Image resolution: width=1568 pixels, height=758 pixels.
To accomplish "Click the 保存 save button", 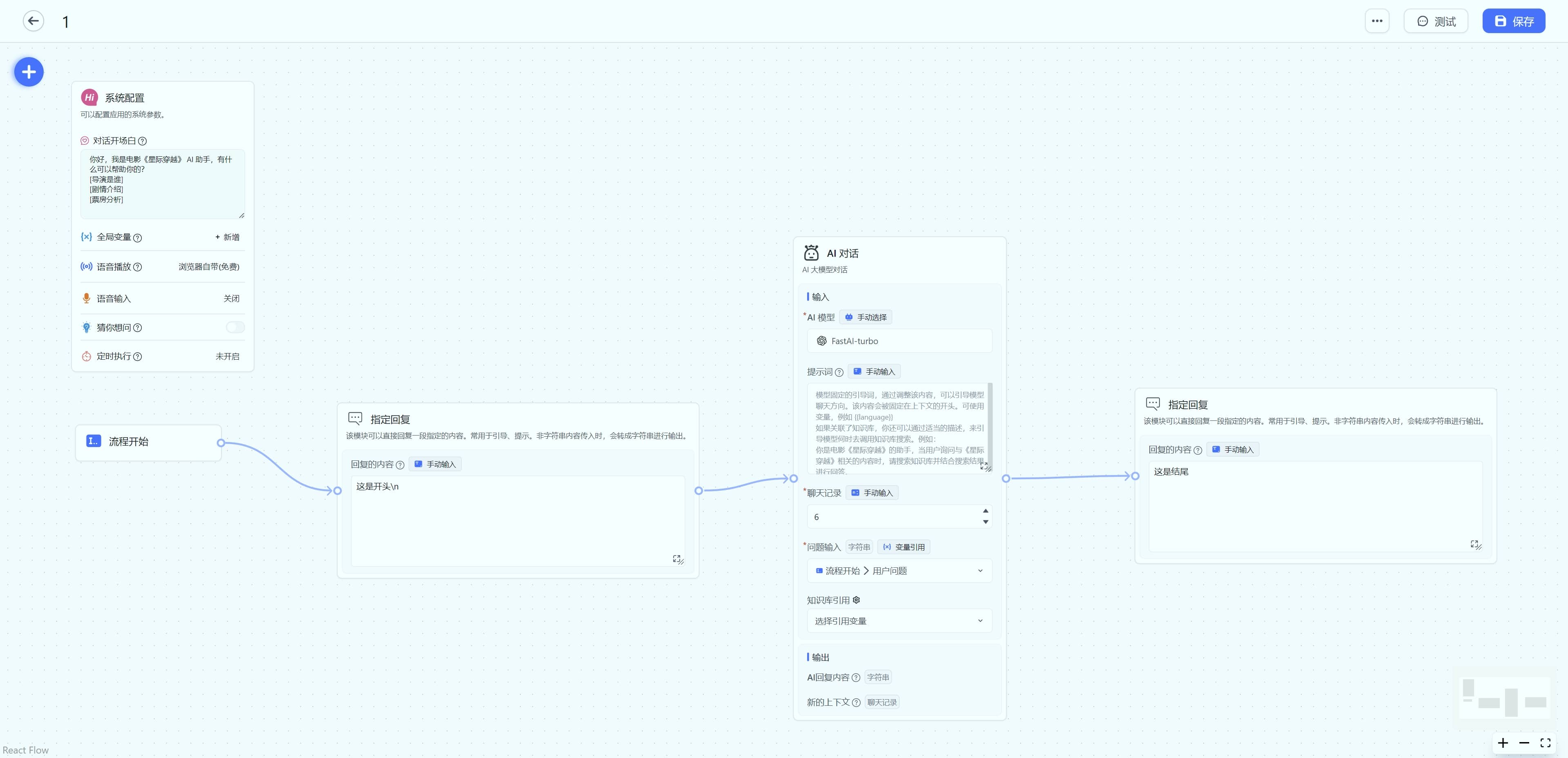I will pyautogui.click(x=1513, y=21).
